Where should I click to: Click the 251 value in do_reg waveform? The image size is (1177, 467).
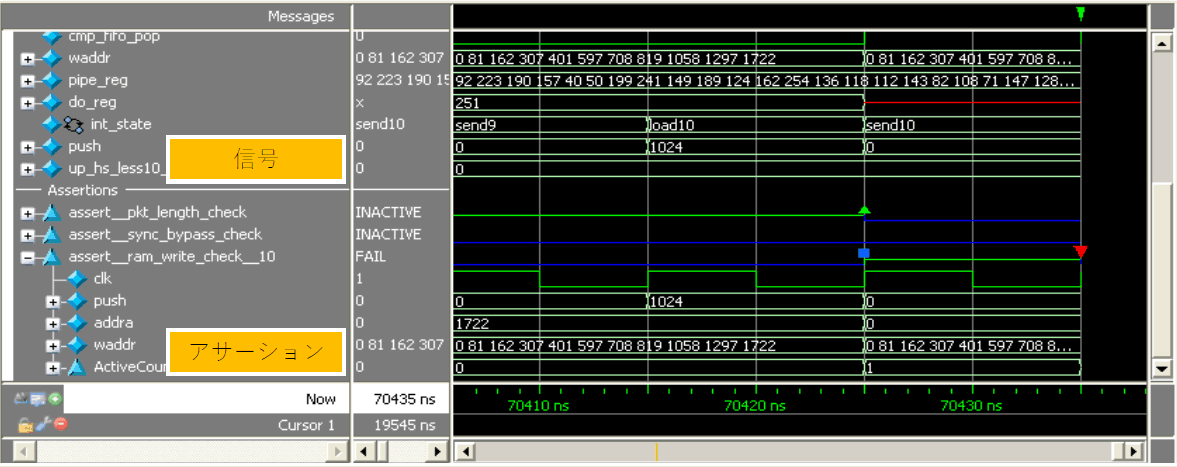[467, 103]
